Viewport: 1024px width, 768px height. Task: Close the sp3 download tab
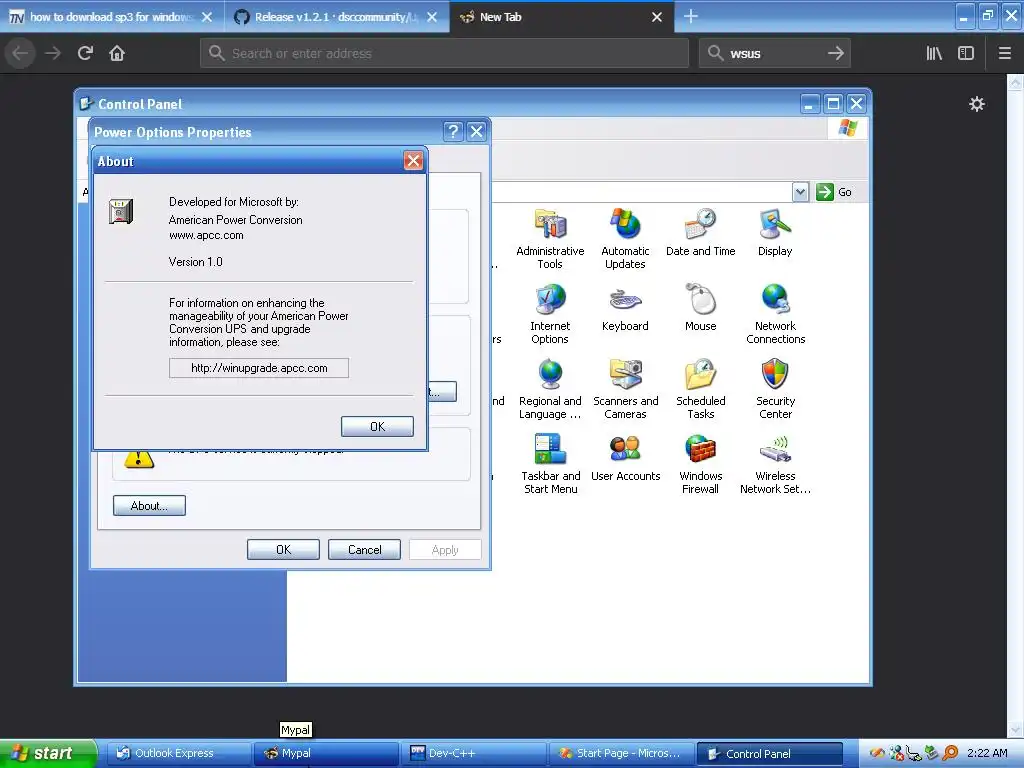click(x=206, y=17)
